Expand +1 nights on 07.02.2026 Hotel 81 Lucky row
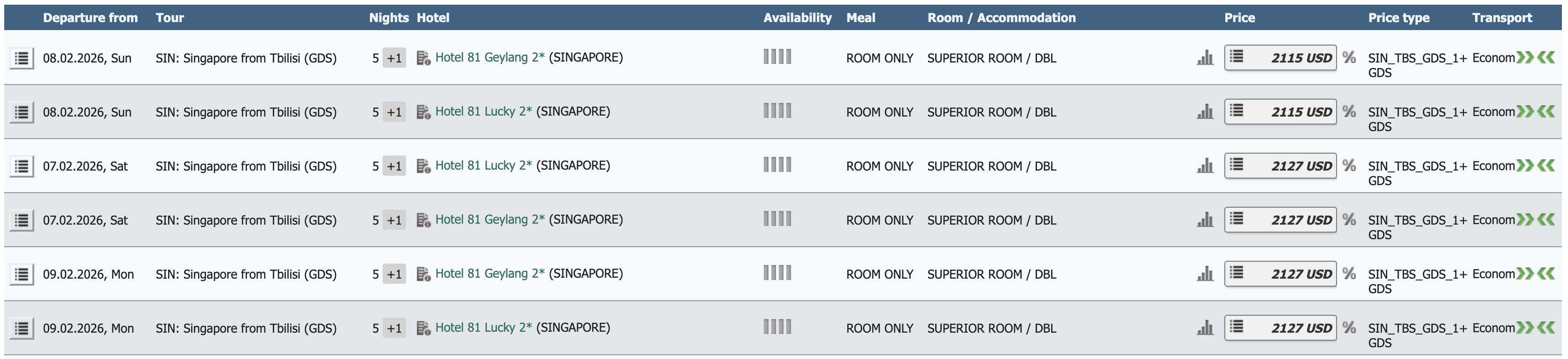 [x=394, y=166]
